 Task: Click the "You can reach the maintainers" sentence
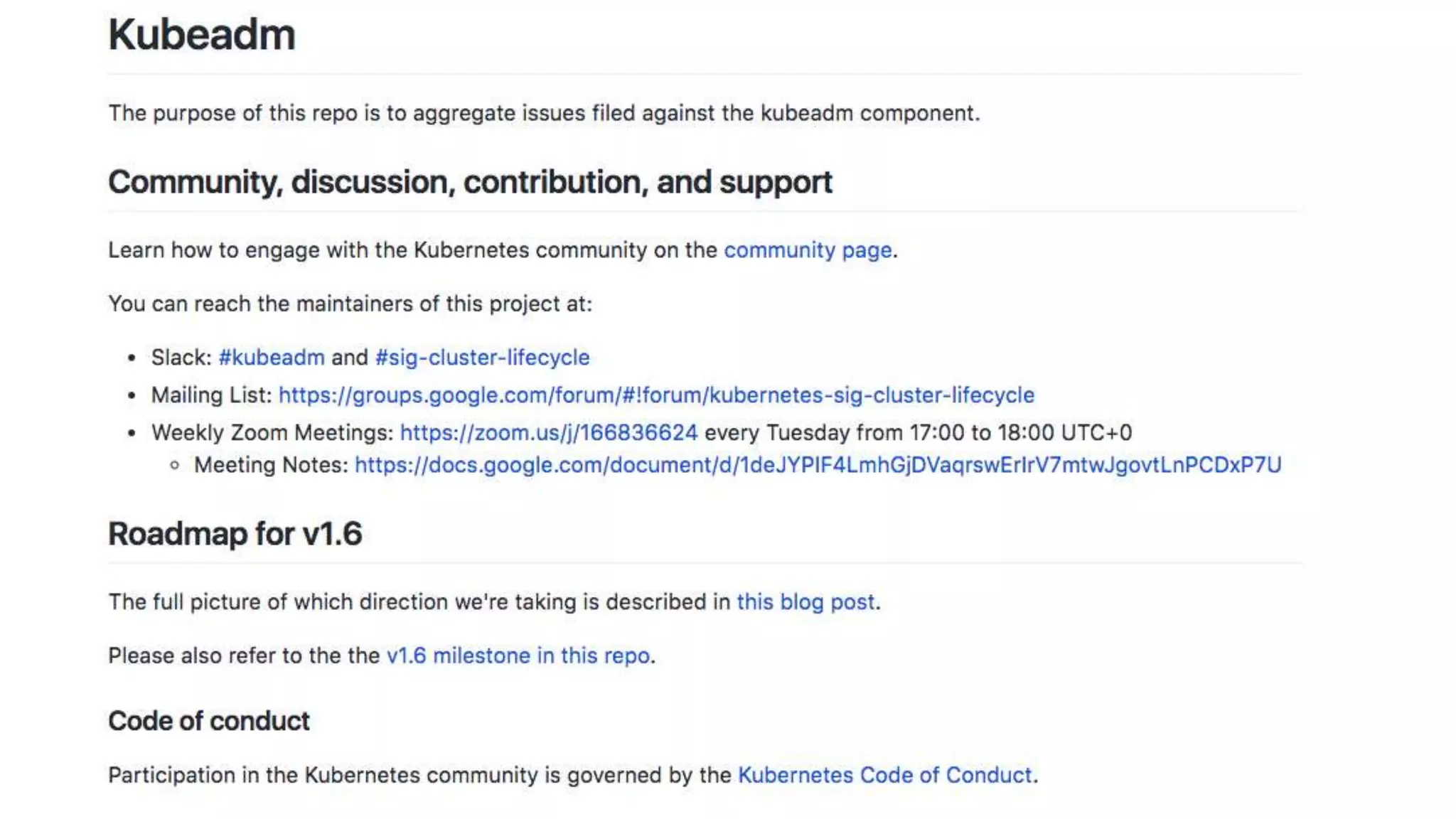(x=350, y=304)
